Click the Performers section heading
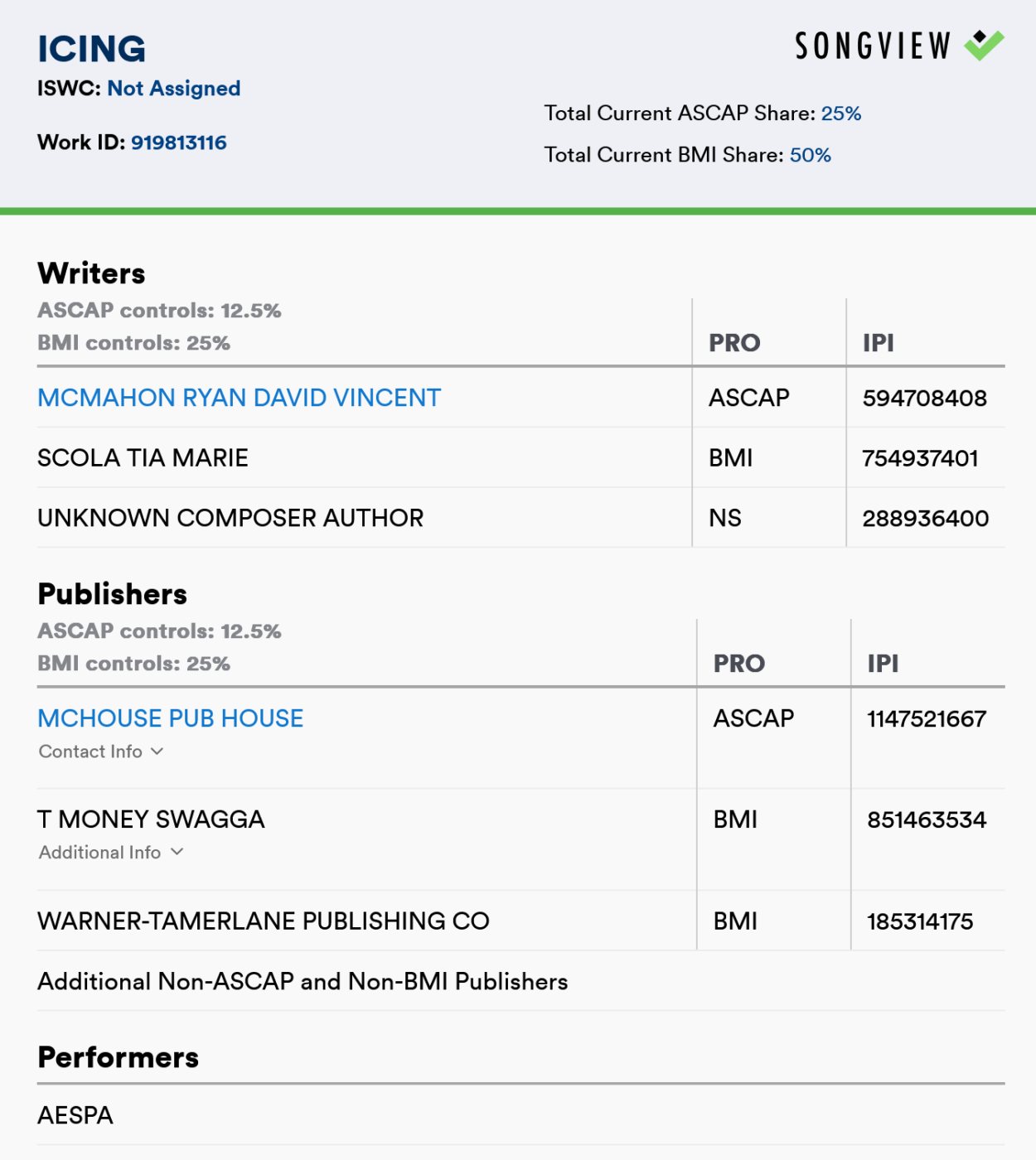Viewport: 1036px width, 1160px height. 118,1056
